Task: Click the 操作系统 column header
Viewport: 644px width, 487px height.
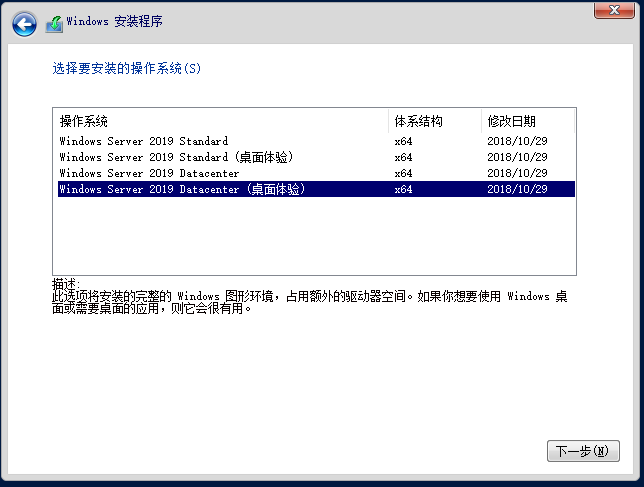Action: (x=84, y=121)
